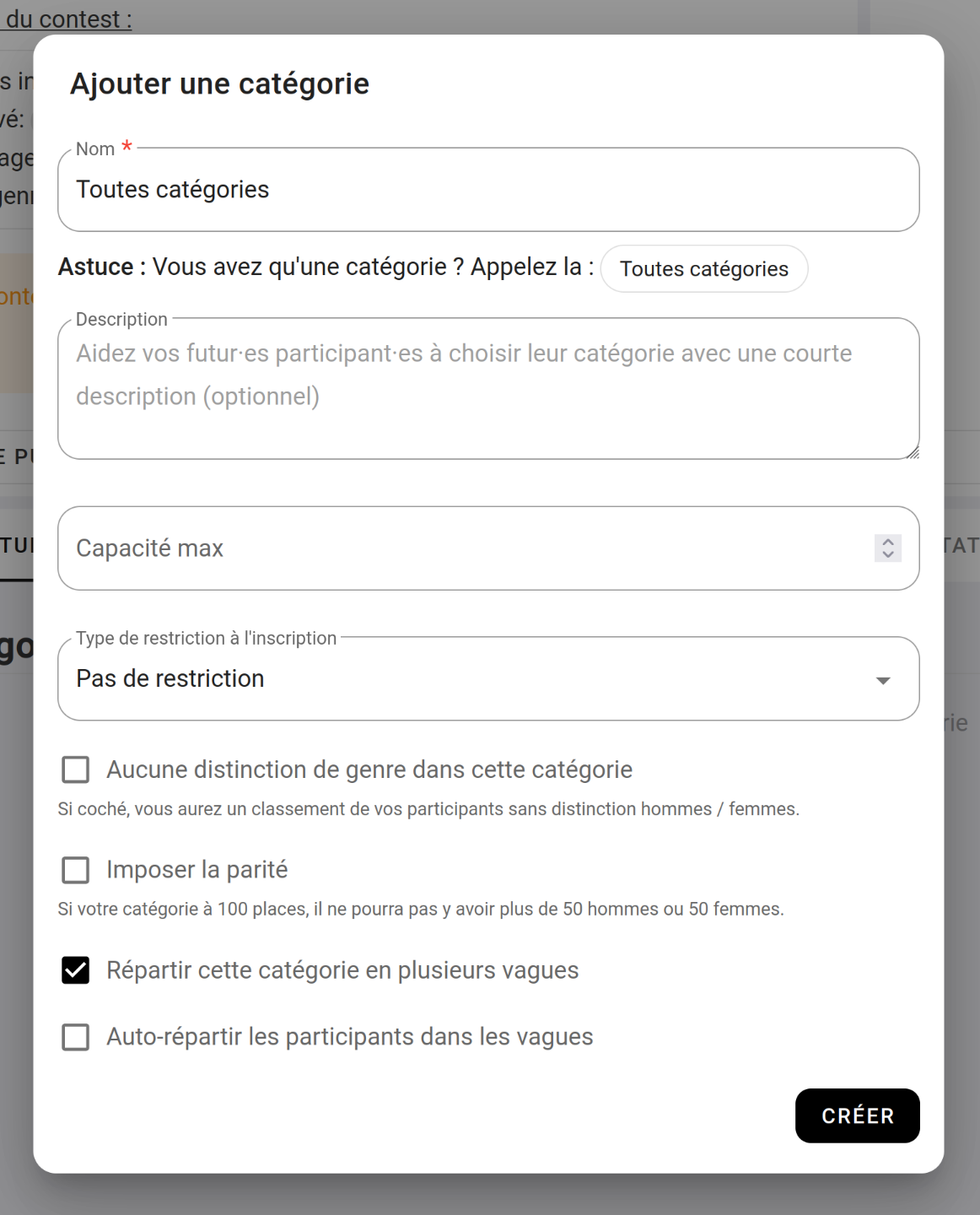Check the 'Imposer la parité' box
Screen dimensions: 980x1215
[76, 870]
